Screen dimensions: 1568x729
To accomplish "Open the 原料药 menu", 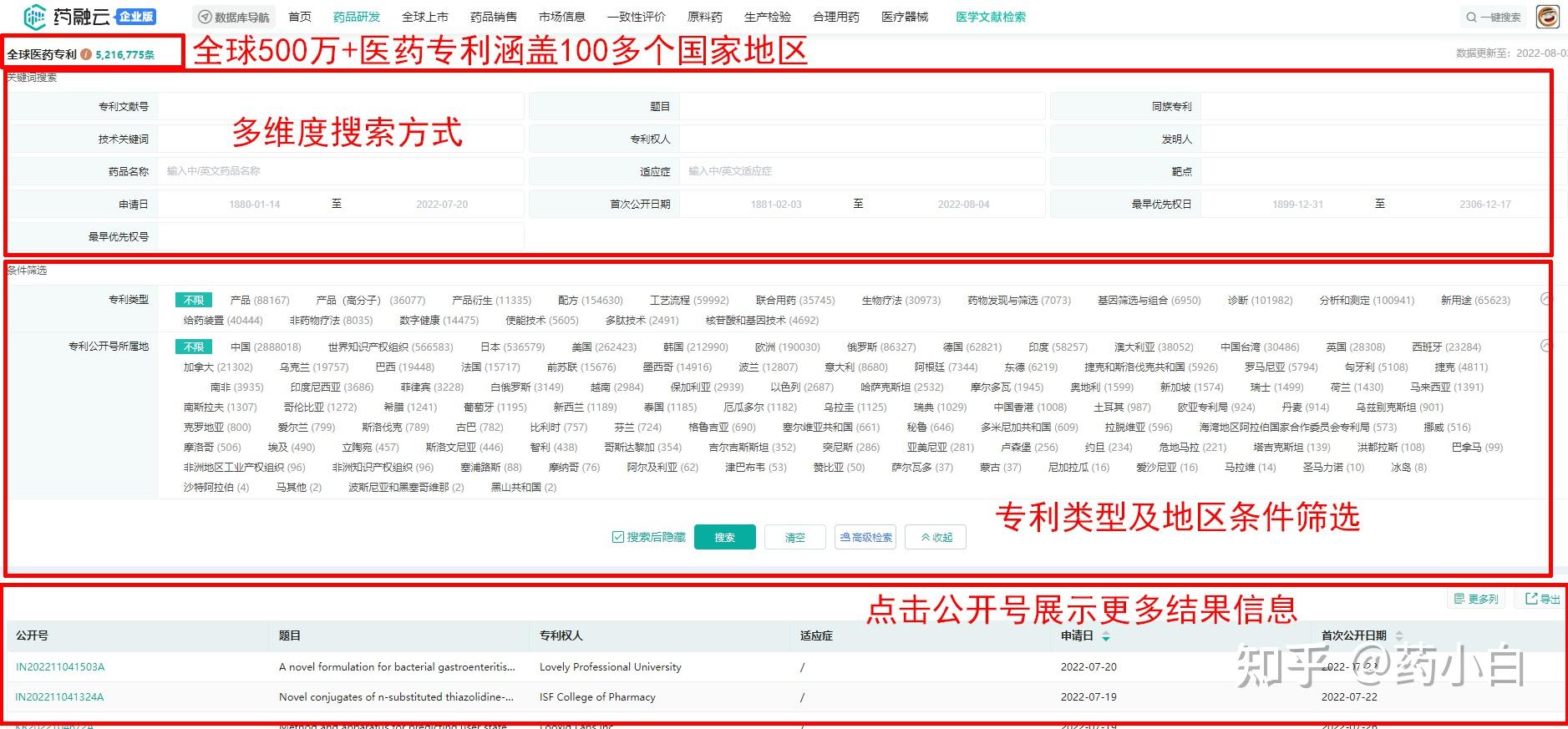I will [705, 17].
